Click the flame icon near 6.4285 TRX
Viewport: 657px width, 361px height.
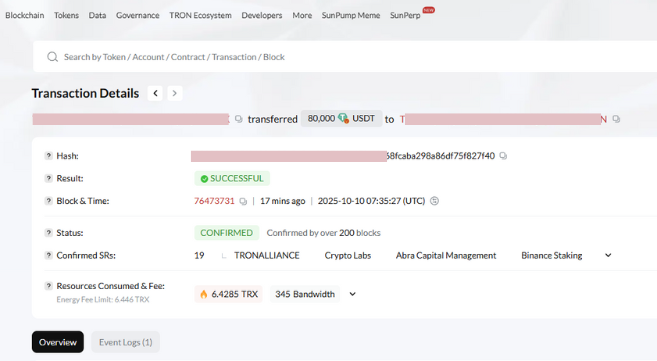click(204, 294)
